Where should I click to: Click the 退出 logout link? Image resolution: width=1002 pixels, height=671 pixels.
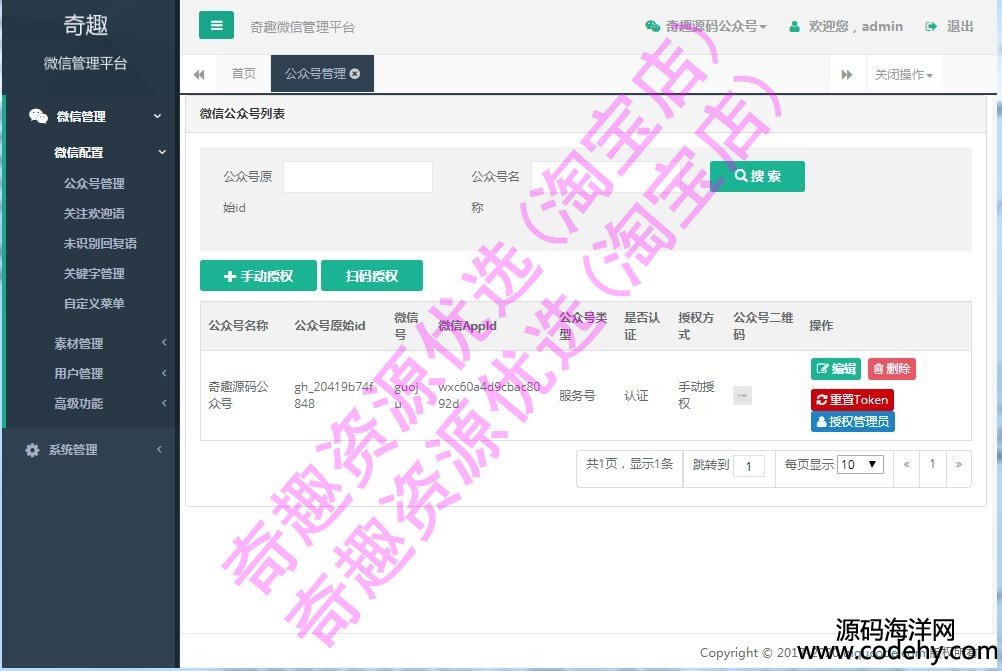960,26
